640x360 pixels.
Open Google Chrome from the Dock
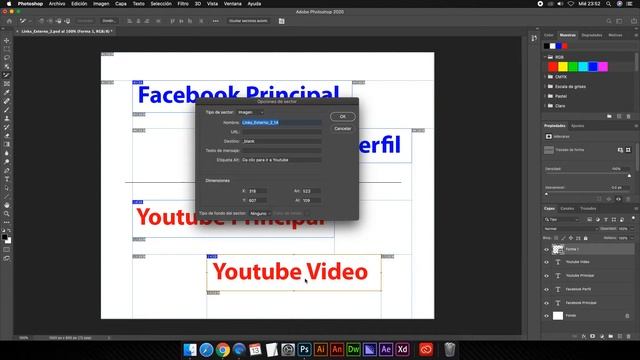tap(222, 349)
